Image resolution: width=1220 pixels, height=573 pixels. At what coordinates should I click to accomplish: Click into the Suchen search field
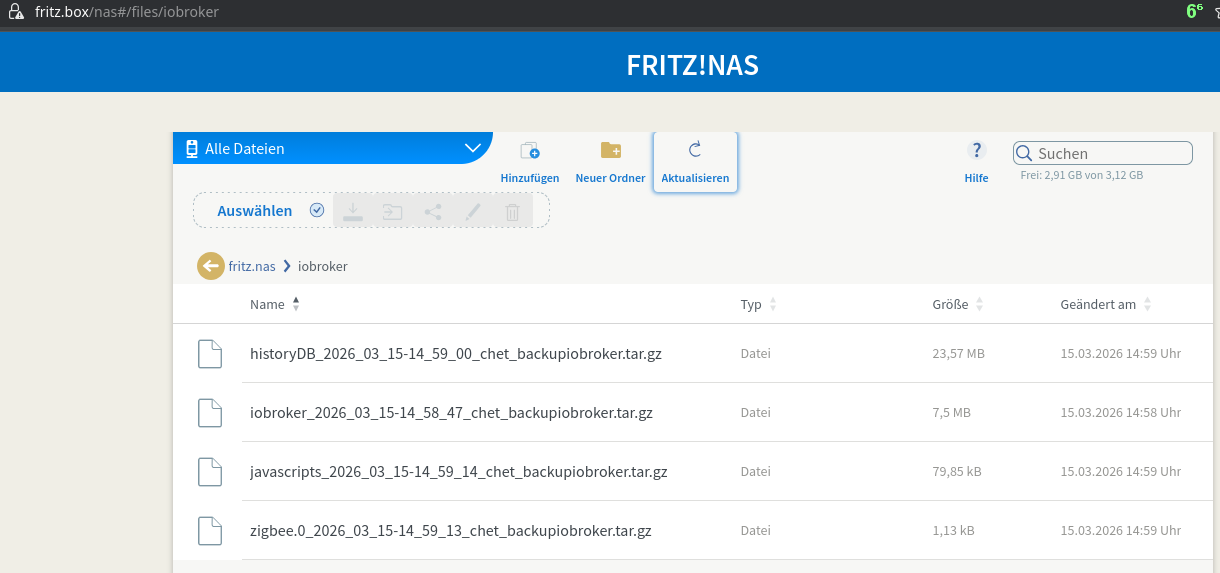coord(1103,153)
